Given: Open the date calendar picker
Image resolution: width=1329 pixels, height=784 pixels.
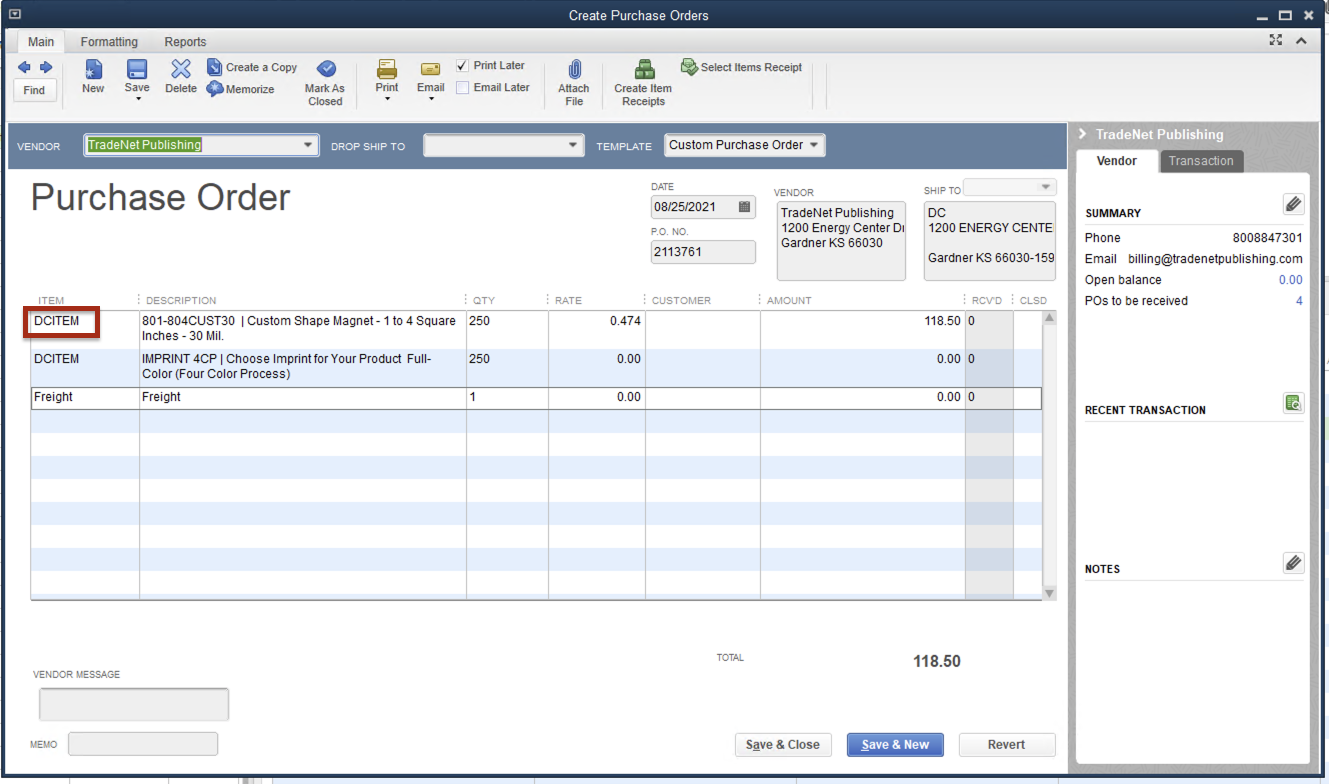Looking at the screenshot, I should click(x=744, y=207).
